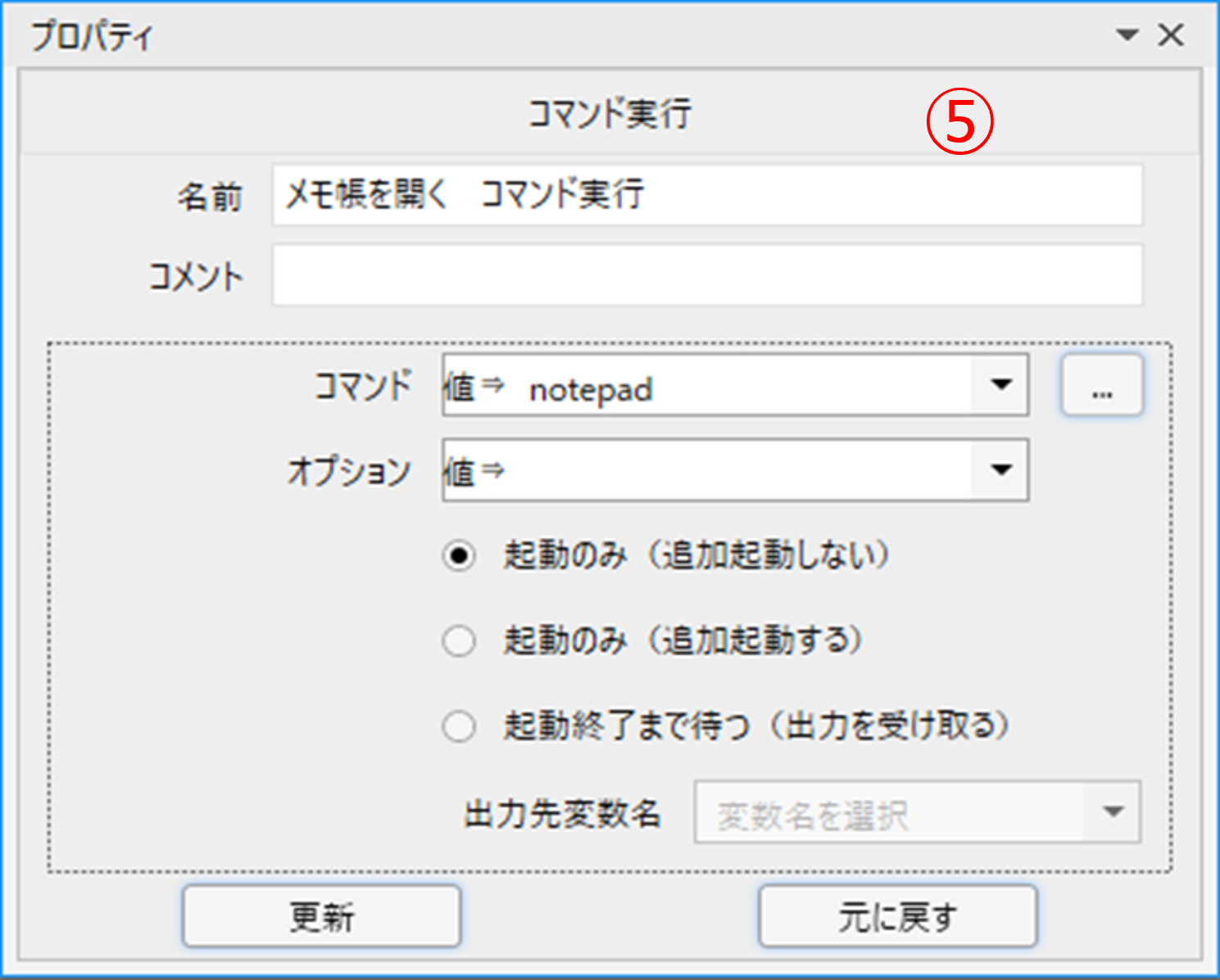Click the 元に戻す button
The width and height of the screenshot is (1220, 980).
click(x=898, y=916)
